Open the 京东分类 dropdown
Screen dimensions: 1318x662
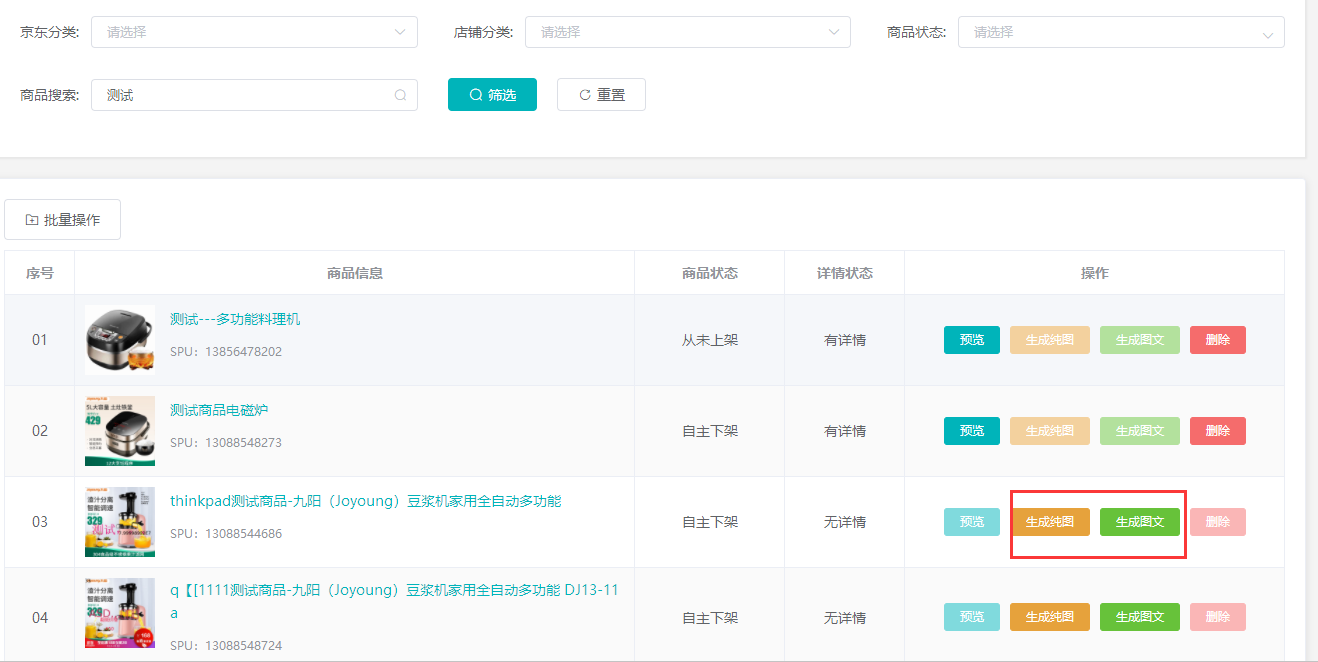pos(254,32)
